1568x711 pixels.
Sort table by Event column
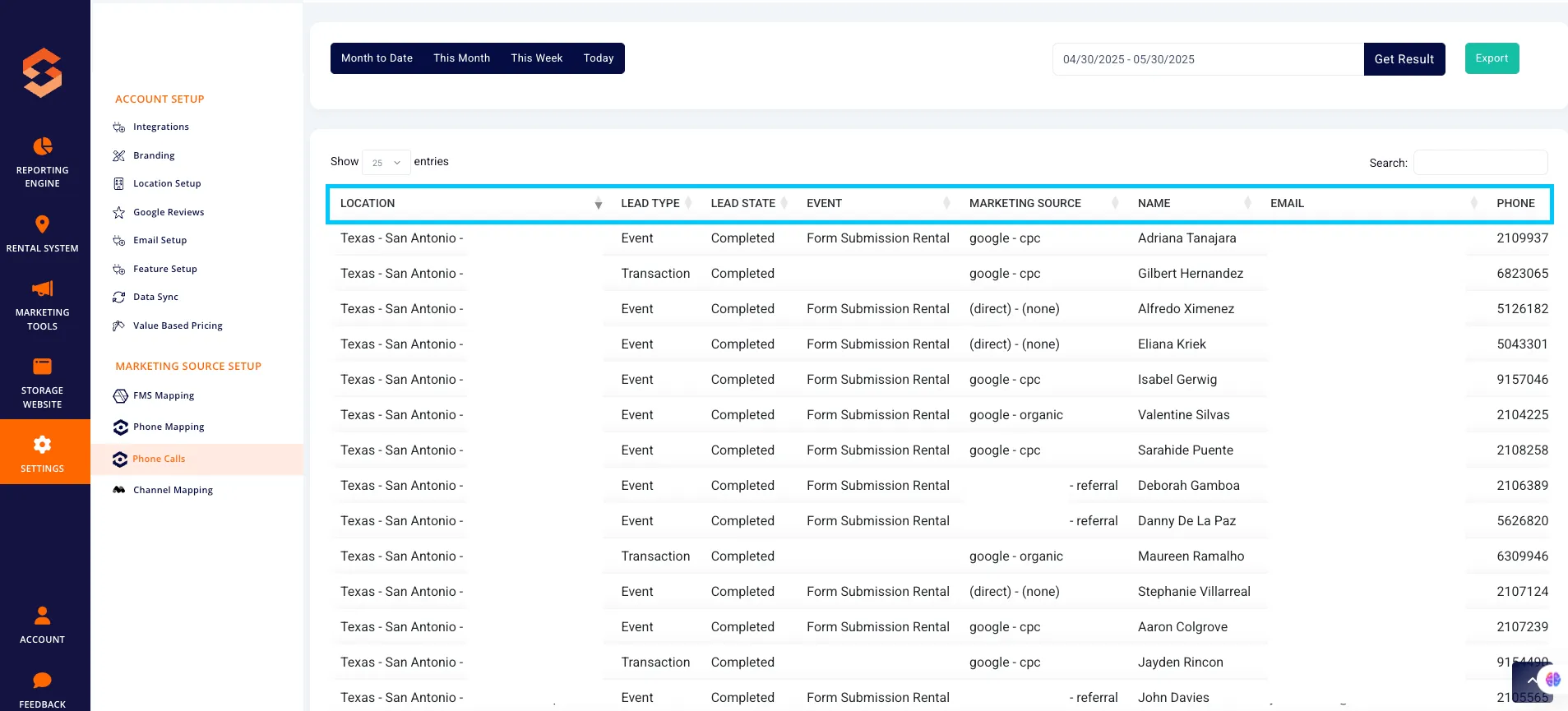coord(878,204)
